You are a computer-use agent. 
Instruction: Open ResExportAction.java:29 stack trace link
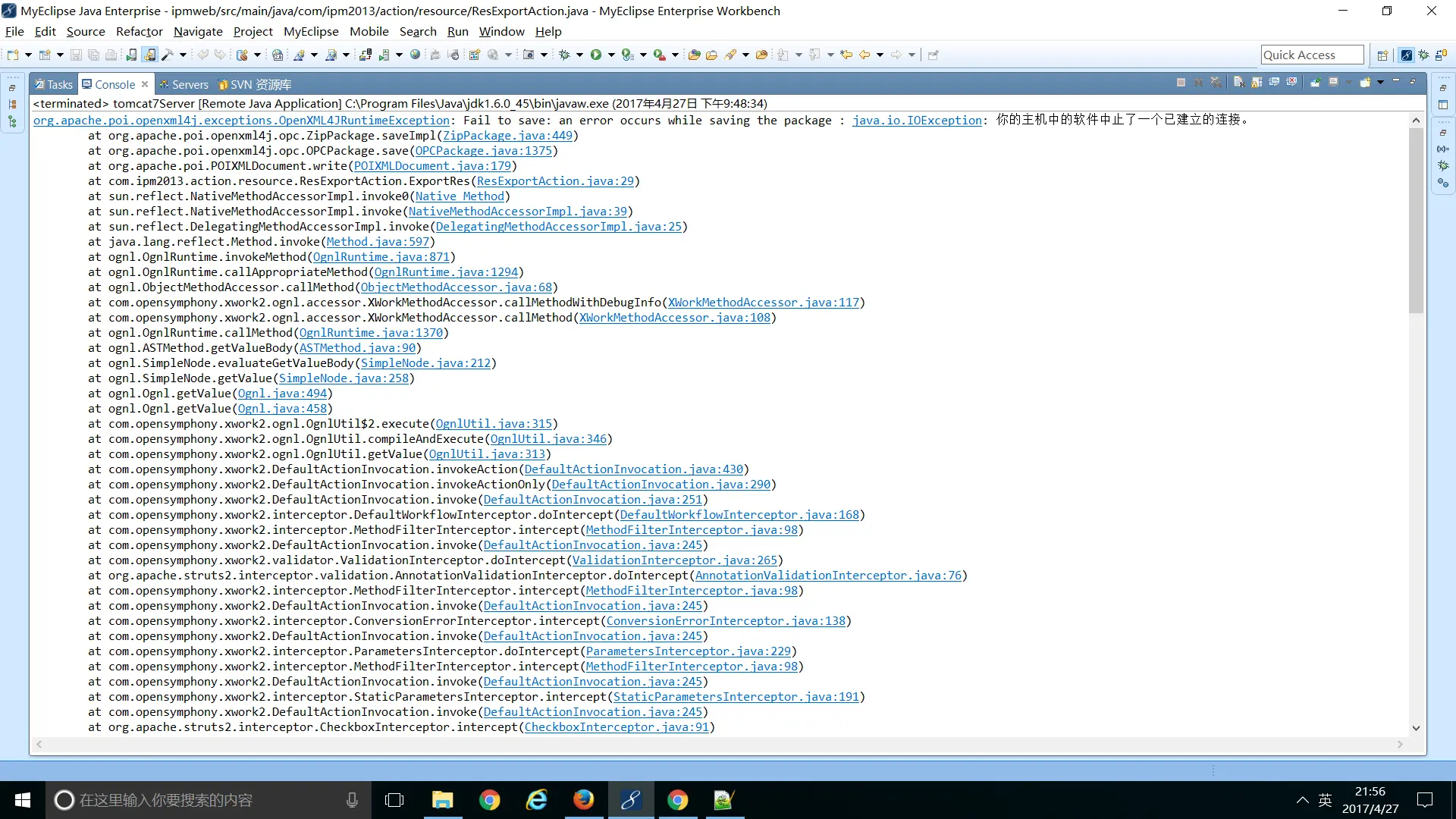(x=555, y=180)
